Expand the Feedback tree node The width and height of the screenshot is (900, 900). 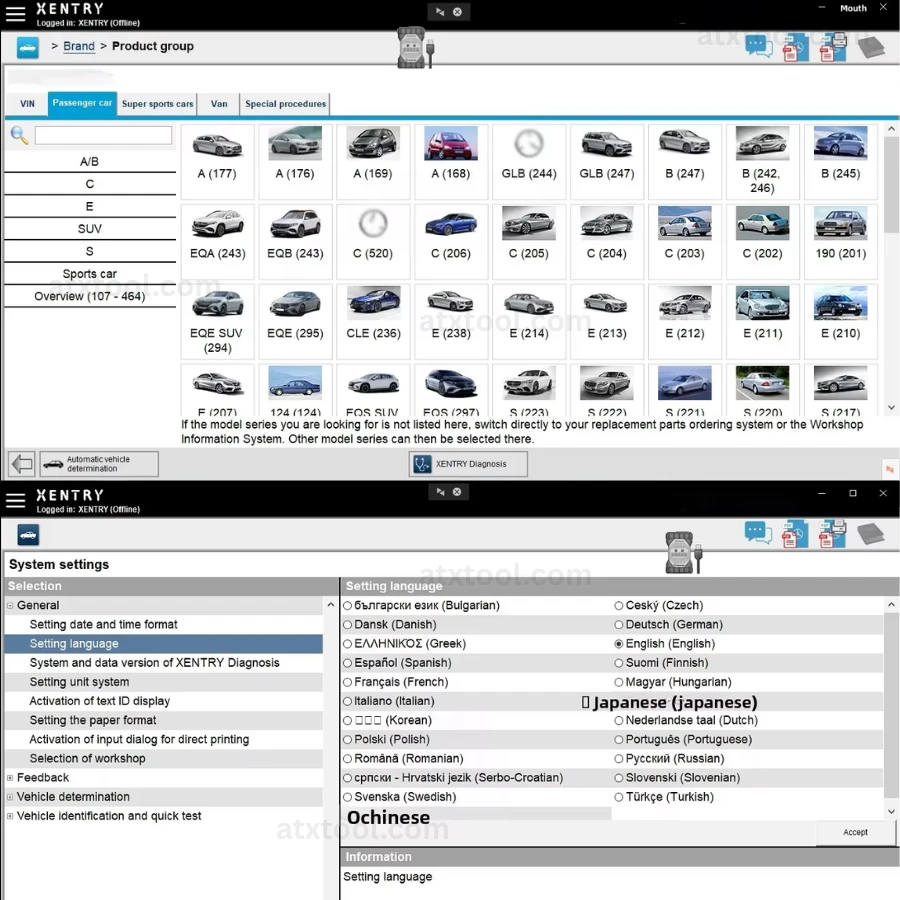tap(10, 778)
